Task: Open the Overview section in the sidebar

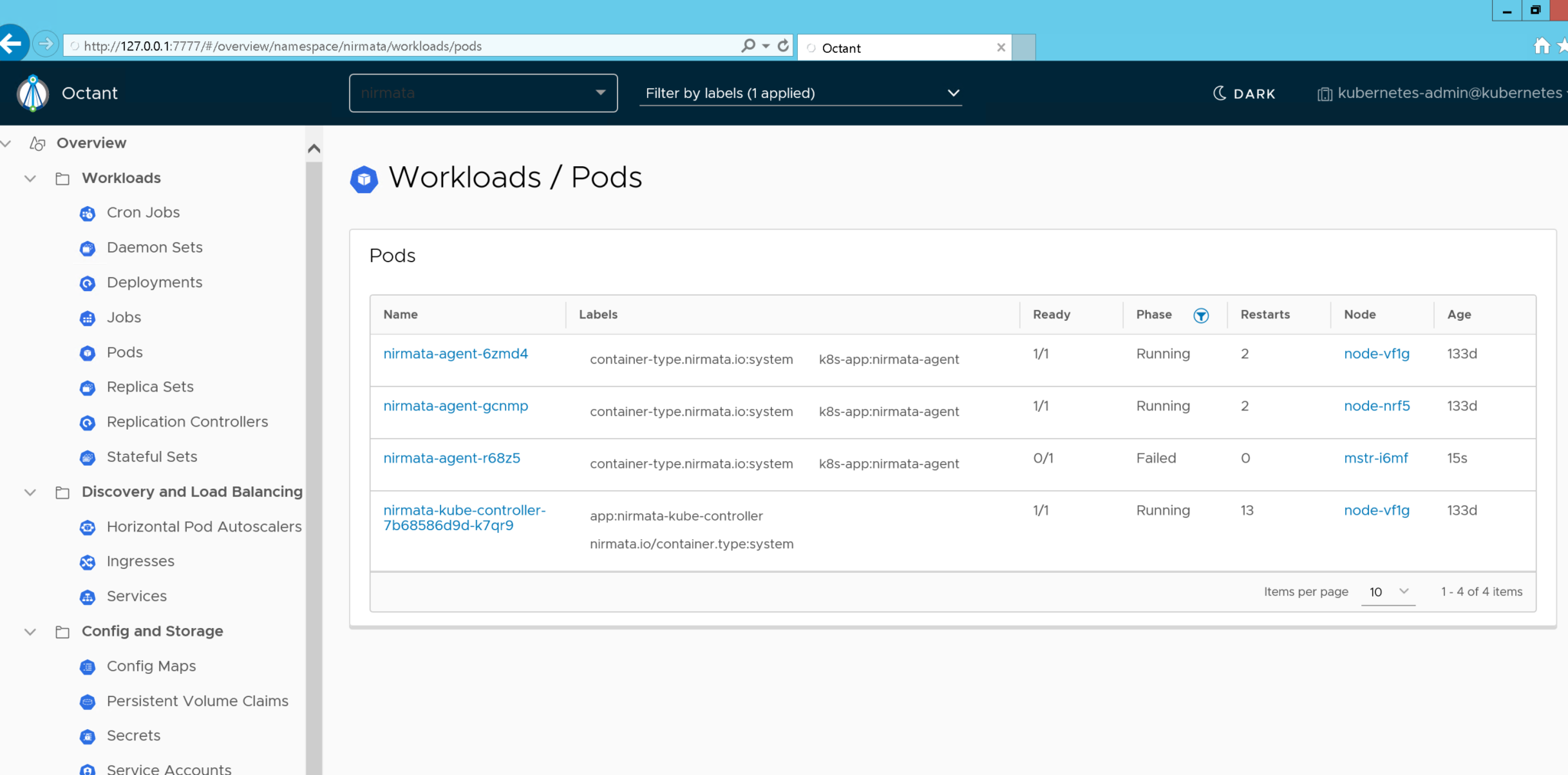Action: tap(91, 143)
